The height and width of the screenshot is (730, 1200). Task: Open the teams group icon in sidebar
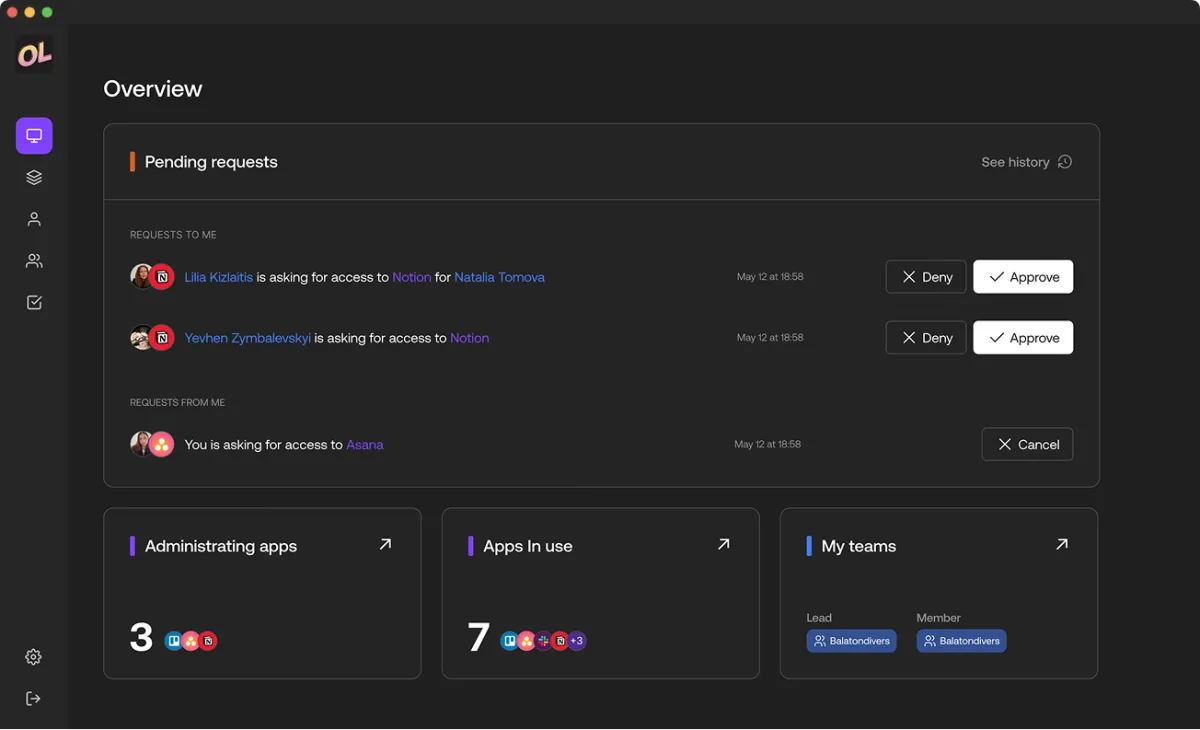tap(34, 261)
